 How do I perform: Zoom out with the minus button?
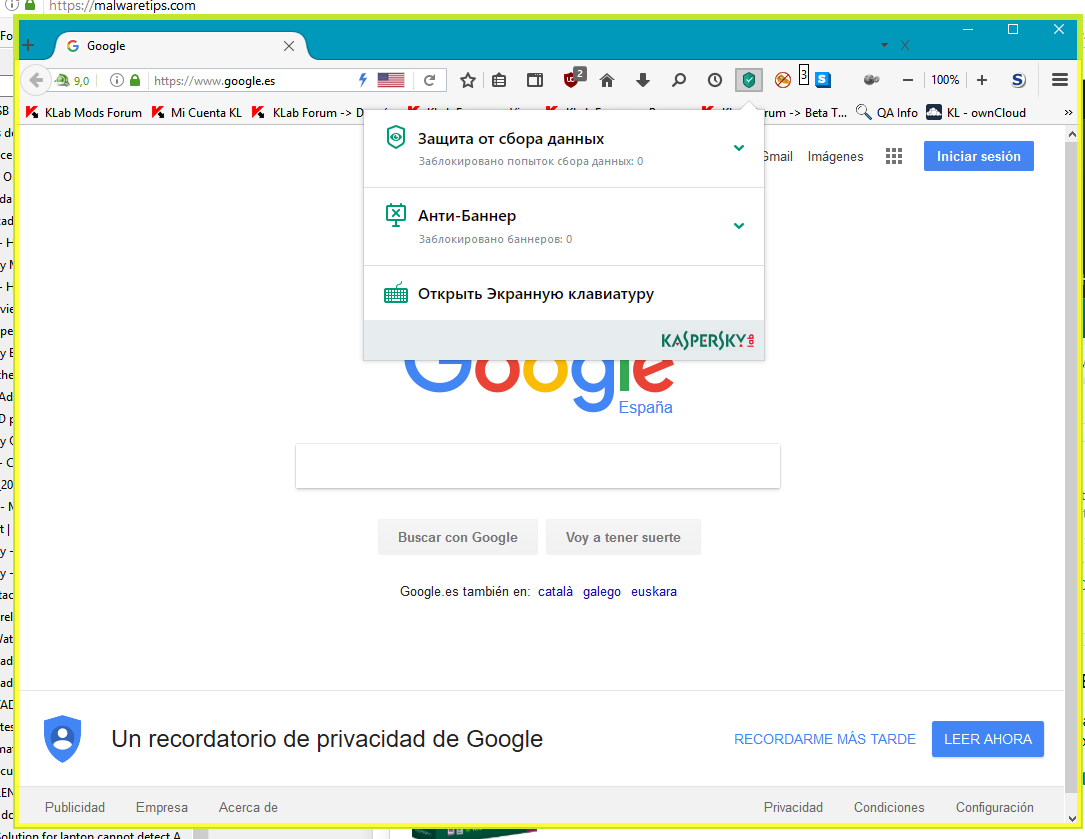tap(908, 80)
